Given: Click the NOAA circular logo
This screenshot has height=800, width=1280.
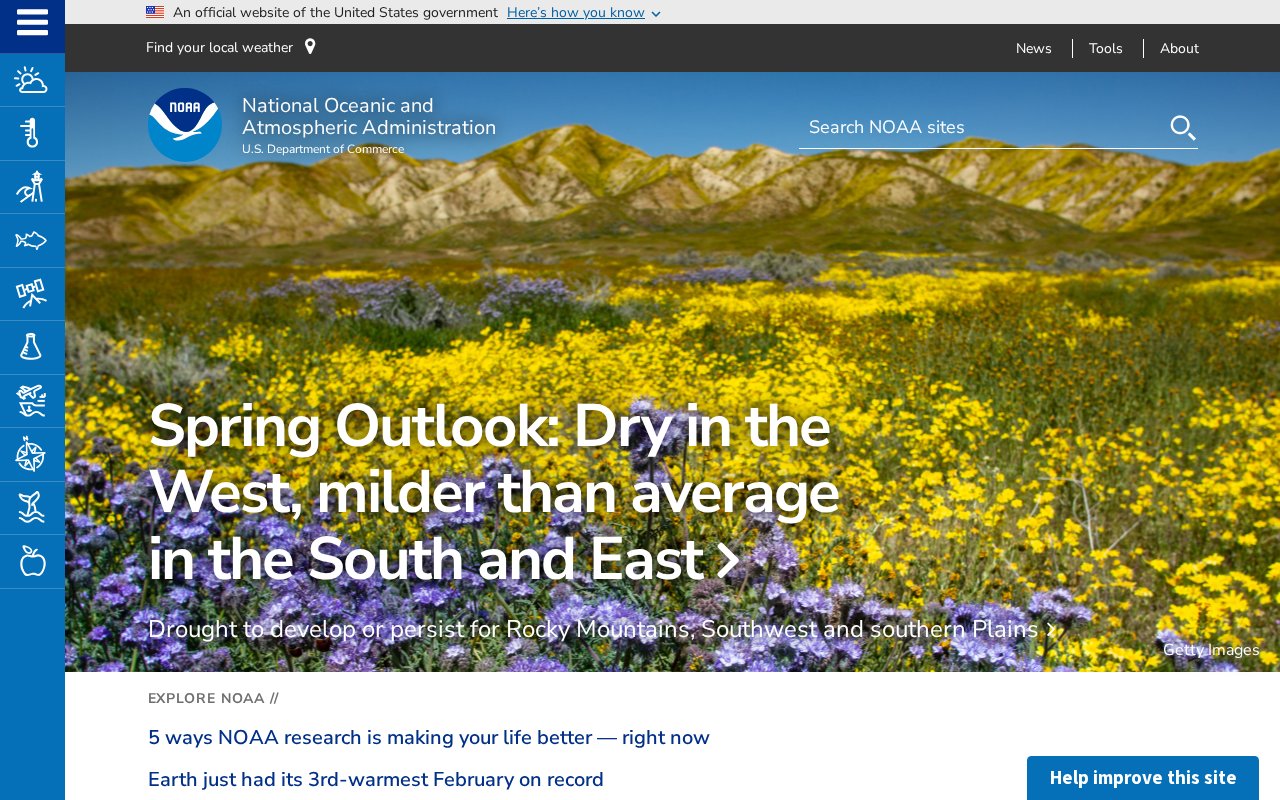Looking at the screenshot, I should [185, 125].
